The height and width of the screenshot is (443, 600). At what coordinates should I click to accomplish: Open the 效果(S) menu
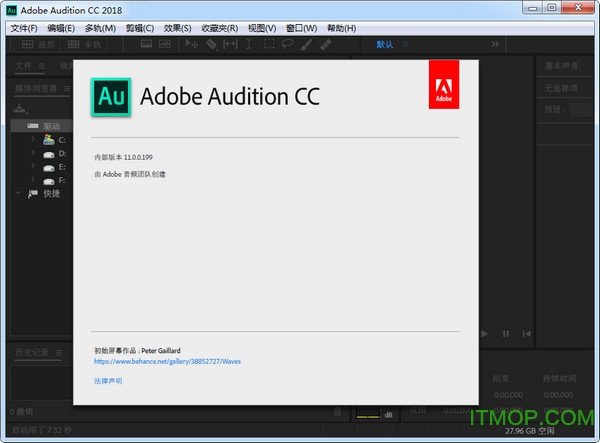point(177,28)
